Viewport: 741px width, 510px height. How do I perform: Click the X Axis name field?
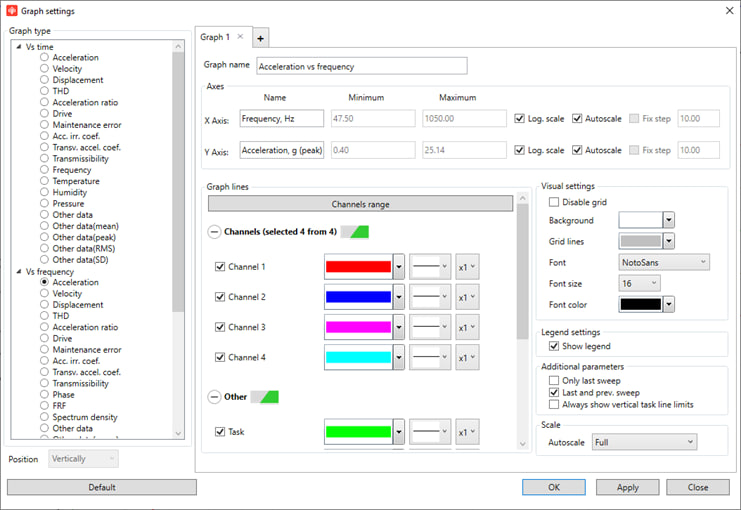pos(282,118)
